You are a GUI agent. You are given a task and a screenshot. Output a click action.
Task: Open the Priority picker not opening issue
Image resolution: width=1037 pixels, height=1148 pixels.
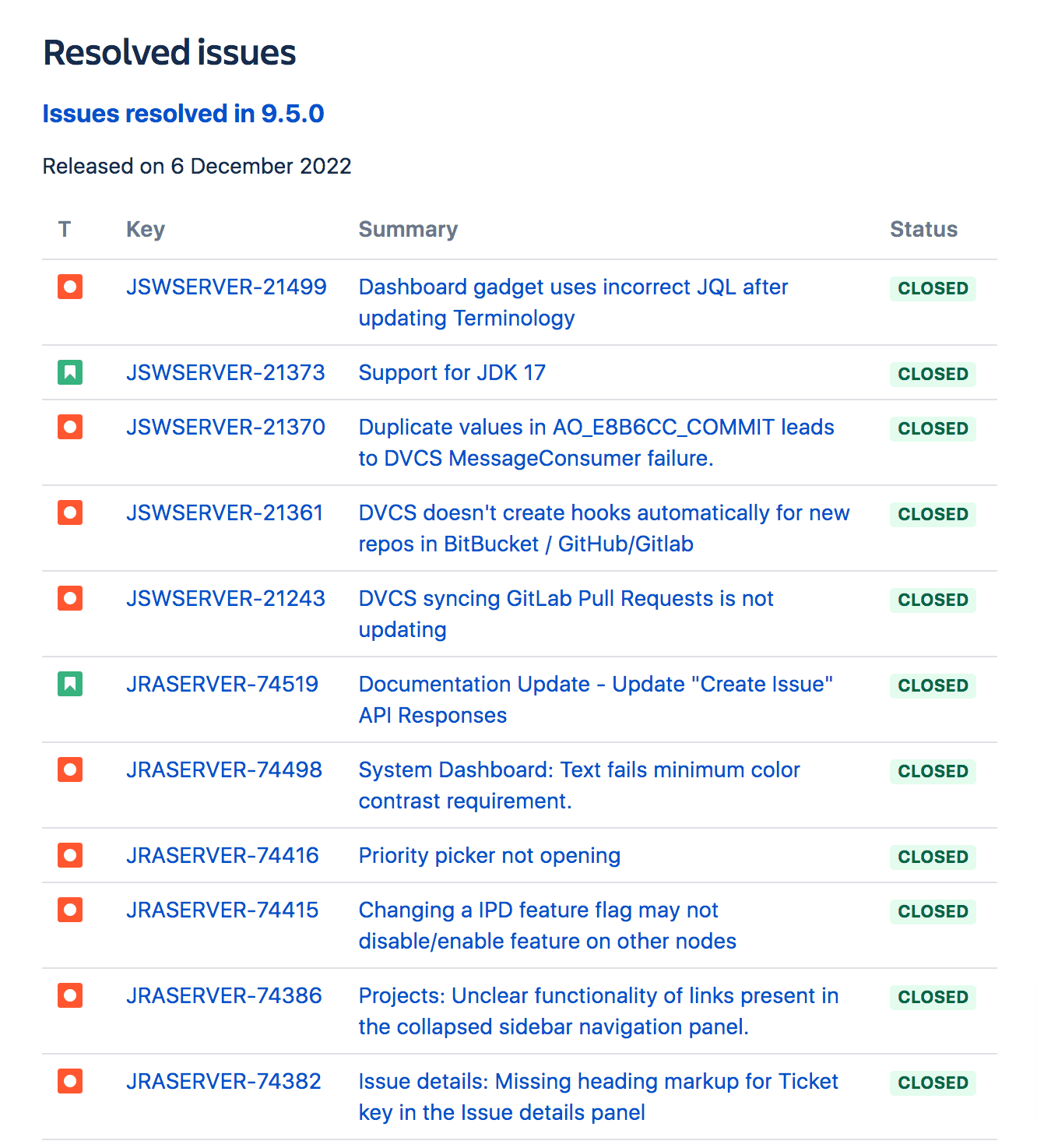click(489, 856)
